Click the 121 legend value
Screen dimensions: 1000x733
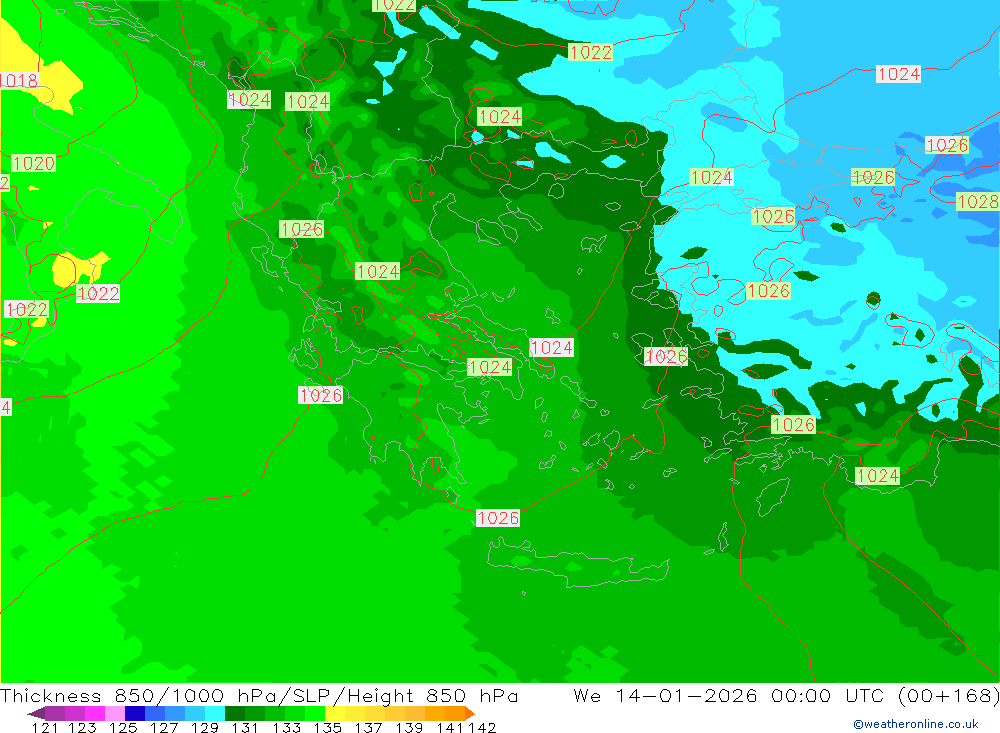pyautogui.click(x=45, y=727)
